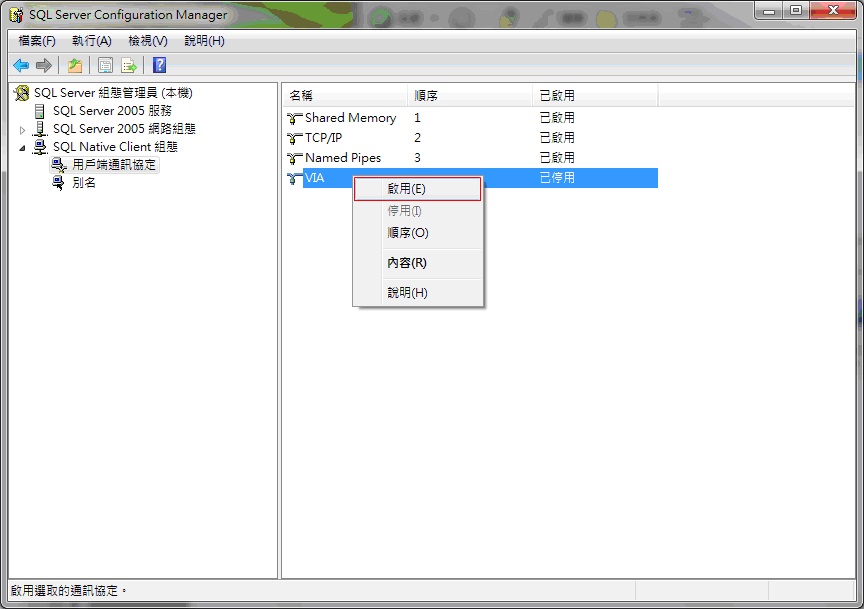Click the Back arrow toolbar icon
This screenshot has width=864, height=609.
(21, 66)
